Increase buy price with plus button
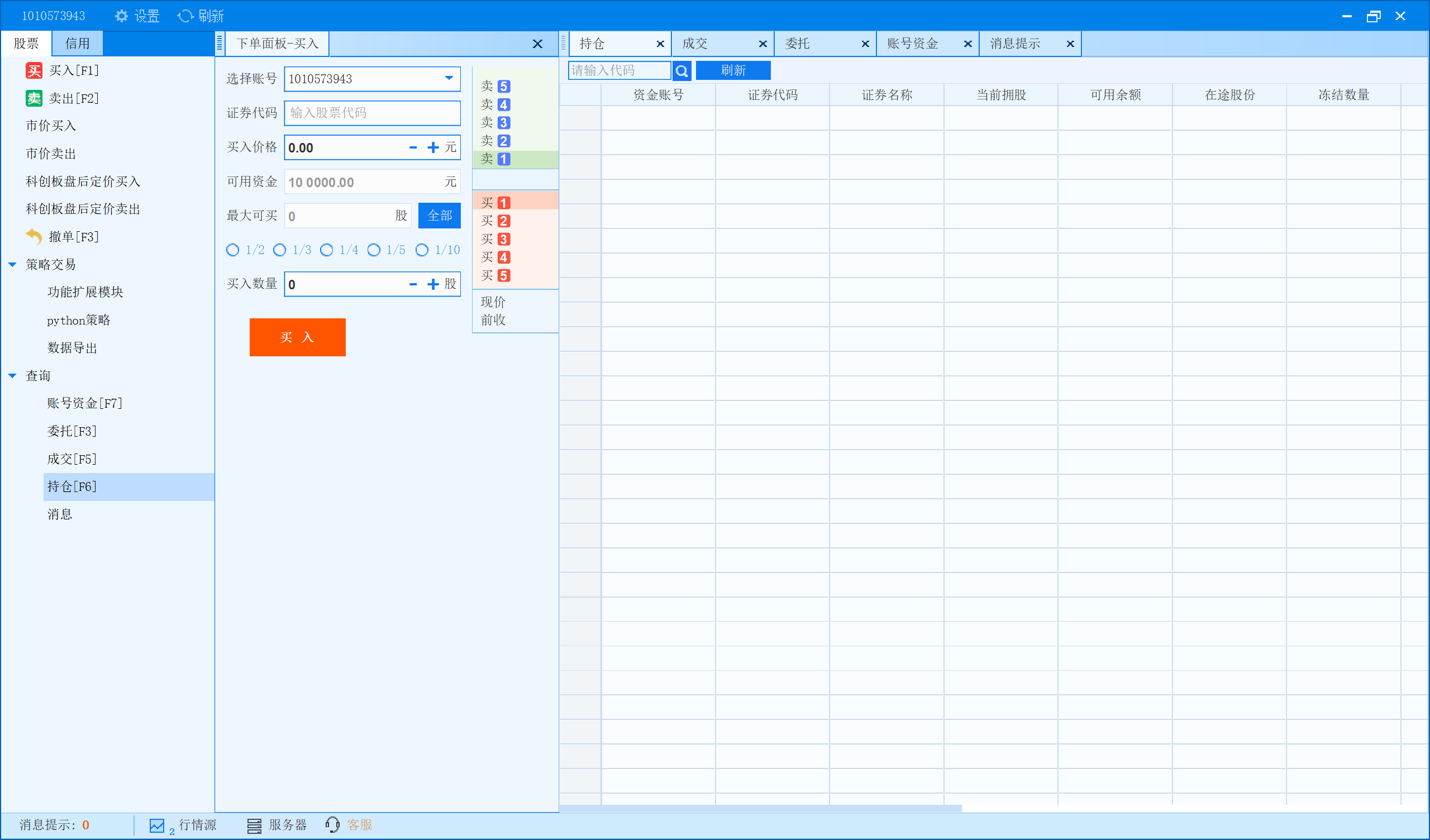This screenshot has height=840, width=1430. [x=433, y=147]
